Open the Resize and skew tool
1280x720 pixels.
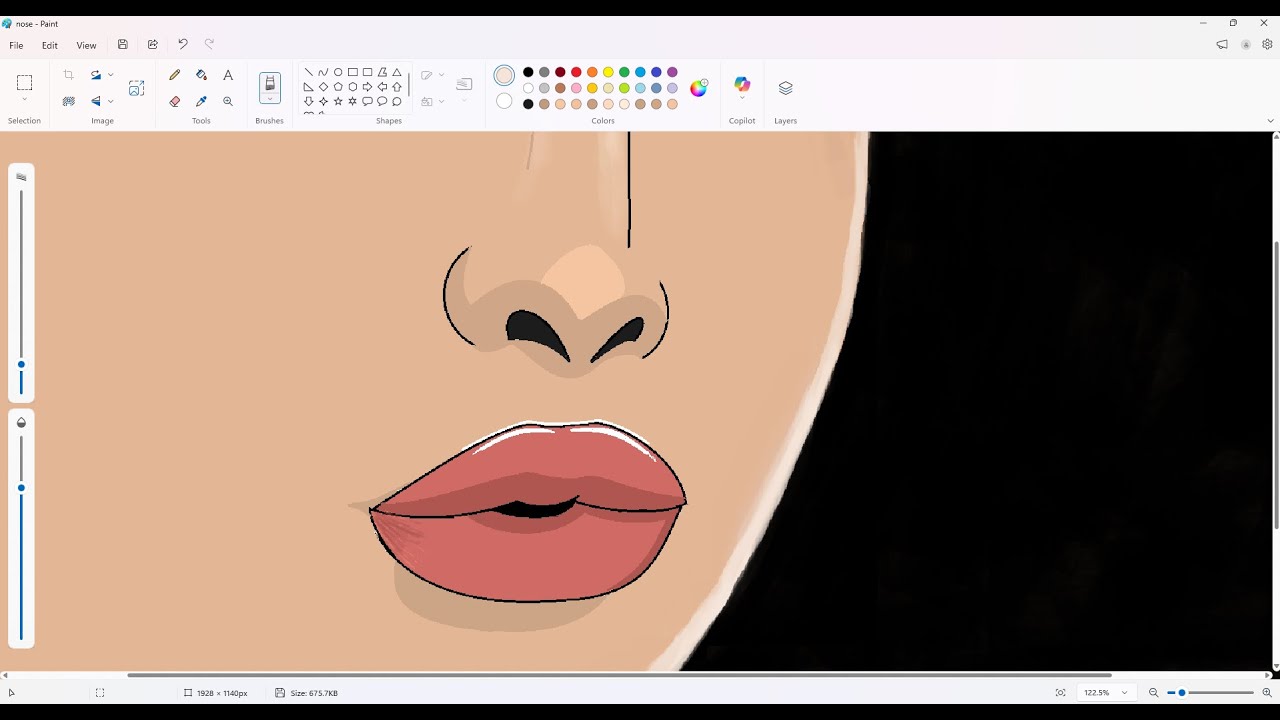tap(136, 88)
